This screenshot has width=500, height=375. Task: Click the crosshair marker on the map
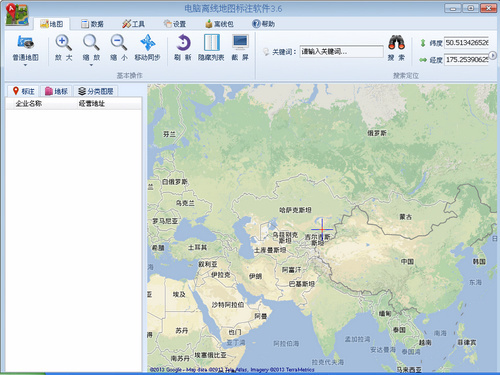tap(322, 229)
